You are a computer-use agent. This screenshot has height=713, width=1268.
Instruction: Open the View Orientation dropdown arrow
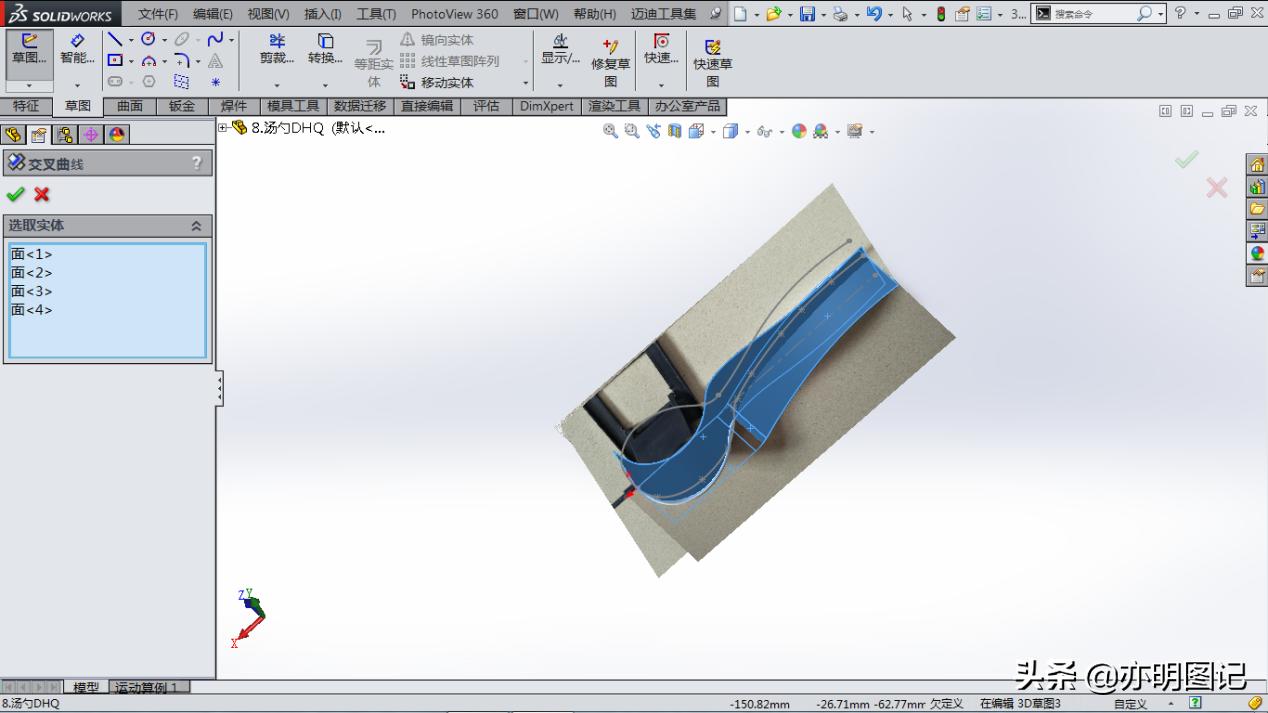pyautogui.click(x=712, y=131)
